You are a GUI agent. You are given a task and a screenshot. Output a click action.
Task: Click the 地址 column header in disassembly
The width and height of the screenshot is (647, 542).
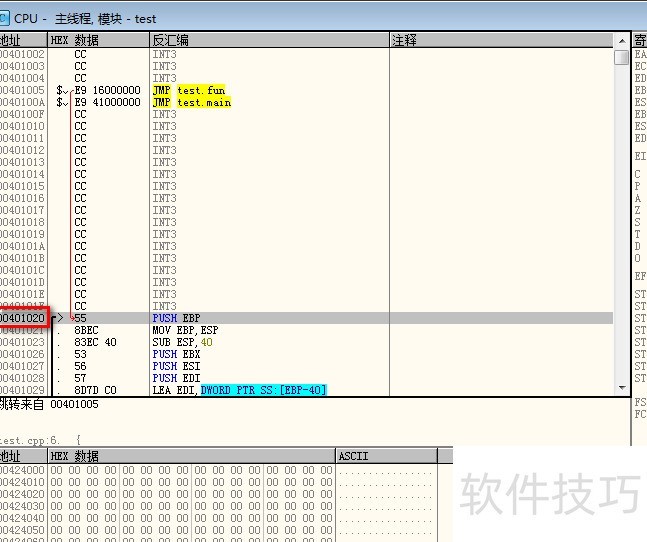click(x=10, y=40)
